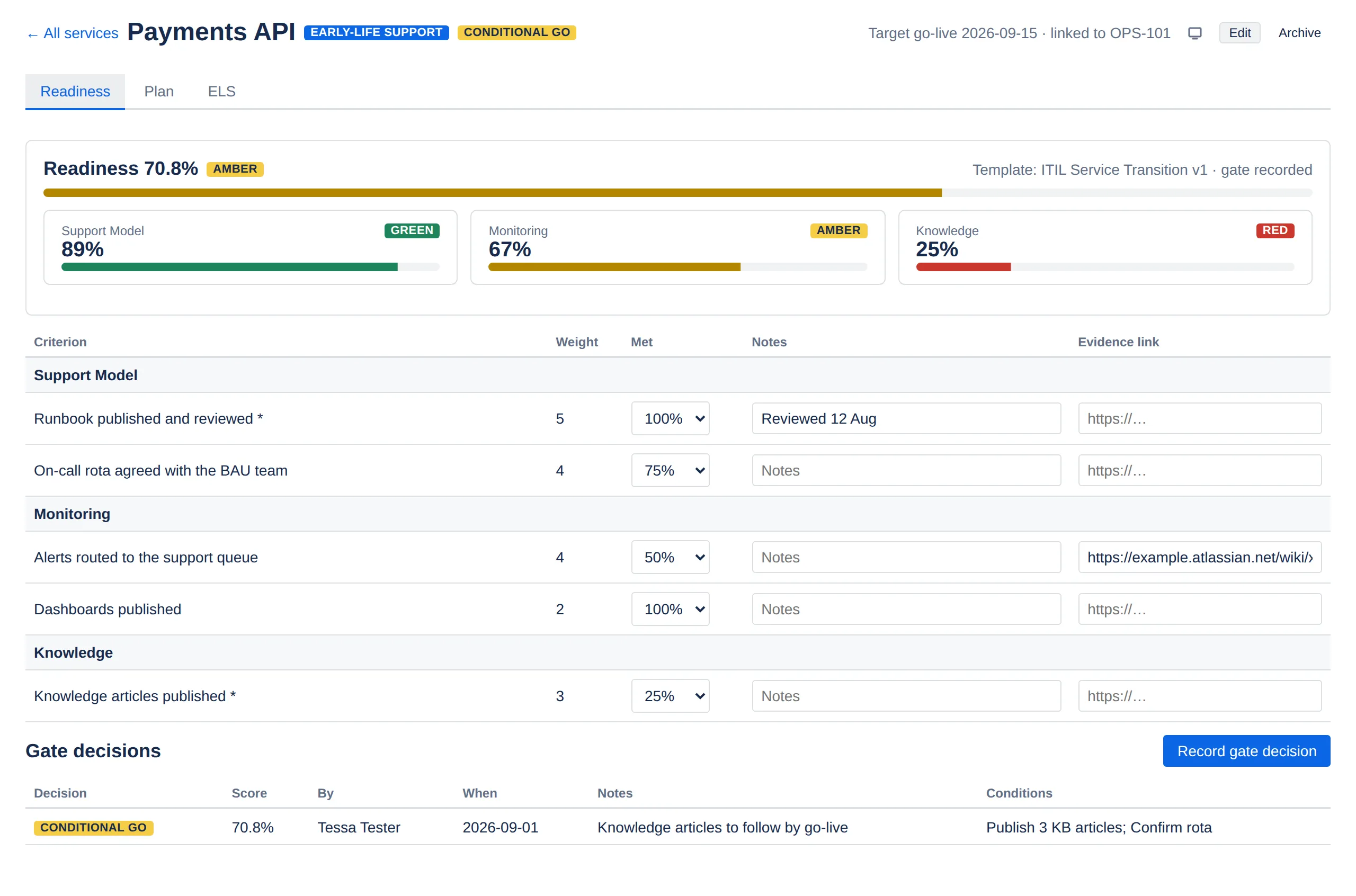1356x896 pixels.
Task: Click Record gate decision button
Action: tap(1246, 751)
